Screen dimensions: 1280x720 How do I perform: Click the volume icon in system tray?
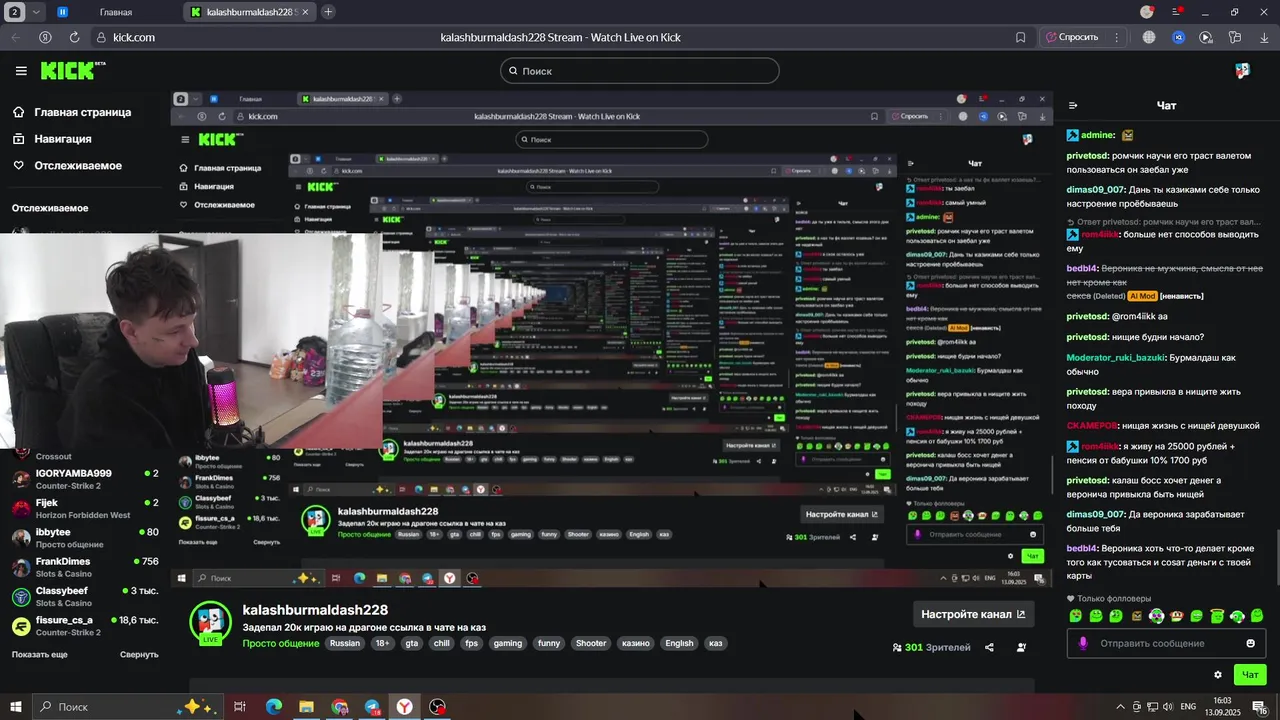click(x=1166, y=707)
